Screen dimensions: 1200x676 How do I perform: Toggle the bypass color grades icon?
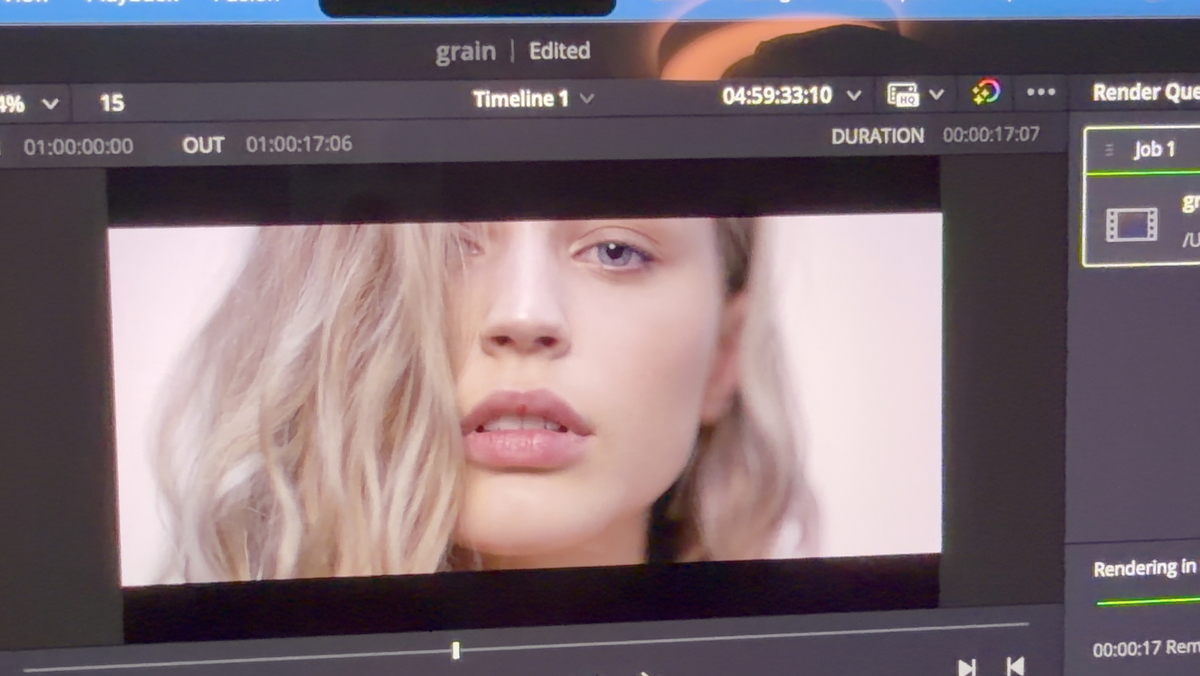click(986, 93)
